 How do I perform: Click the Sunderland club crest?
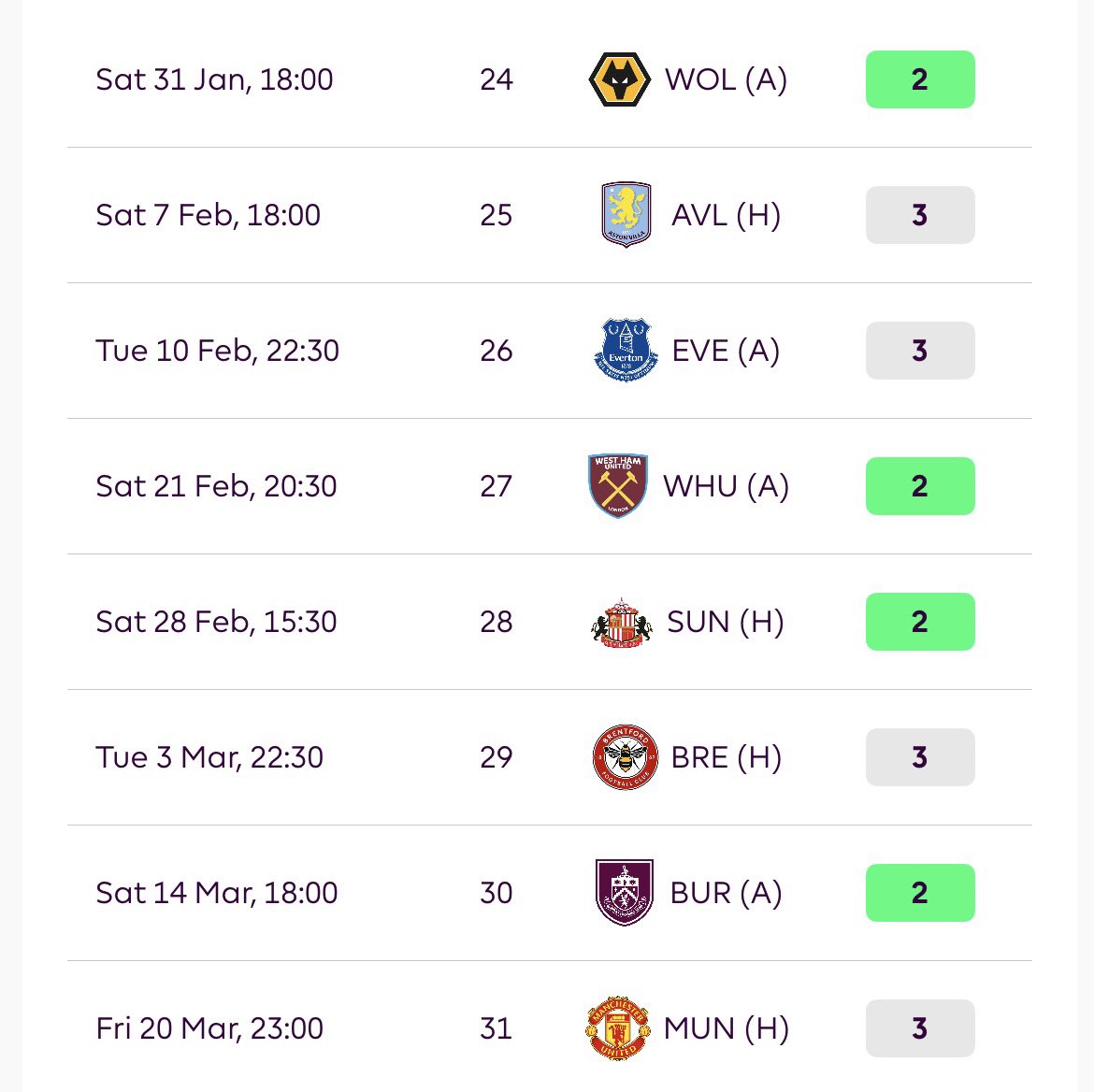(622, 622)
